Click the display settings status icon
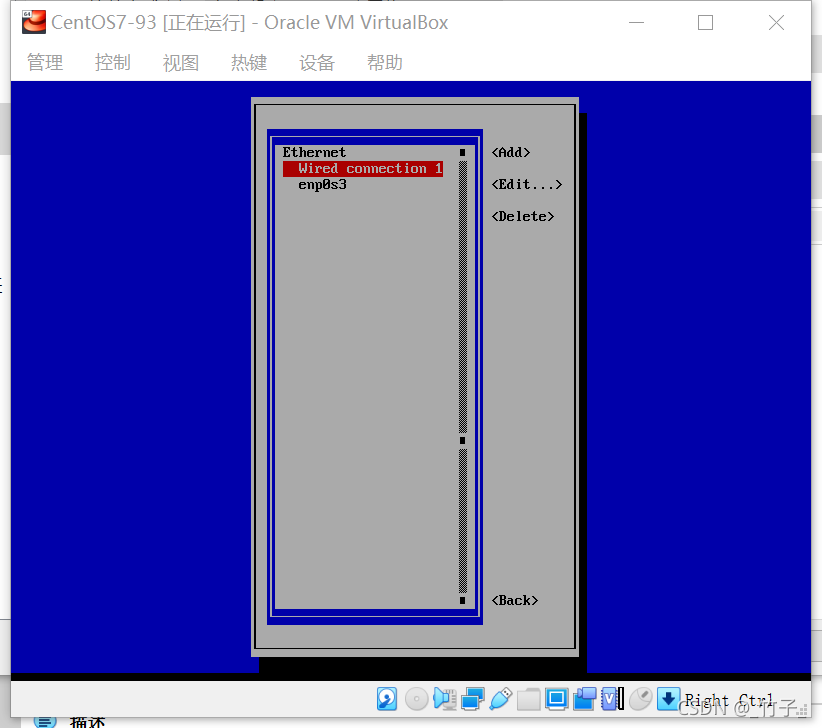This screenshot has height=728, width=822. pyautogui.click(x=559, y=698)
